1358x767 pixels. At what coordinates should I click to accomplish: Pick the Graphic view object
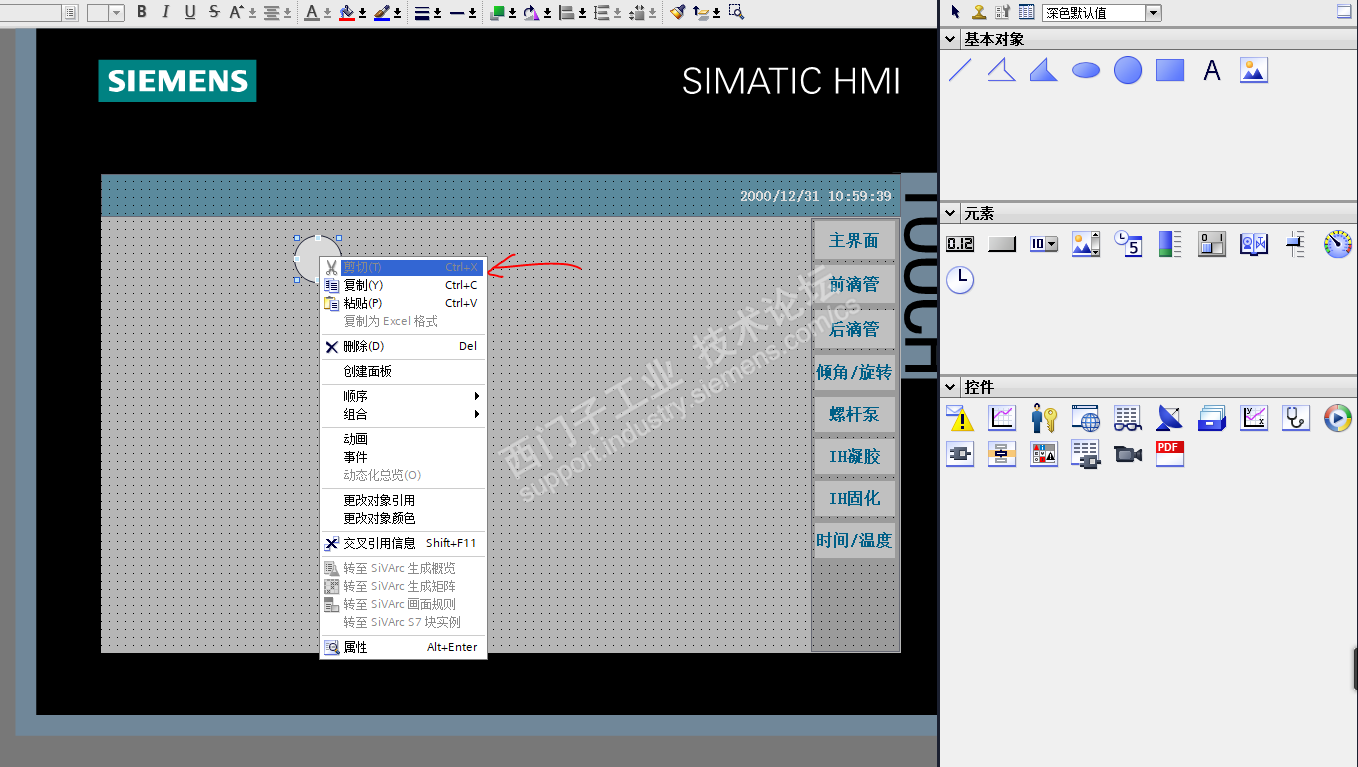point(1254,70)
